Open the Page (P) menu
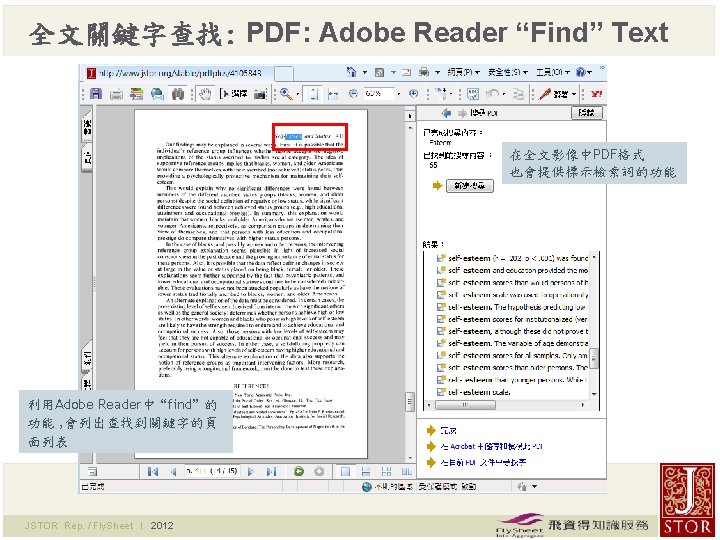This screenshot has width=720, height=540. (463, 72)
